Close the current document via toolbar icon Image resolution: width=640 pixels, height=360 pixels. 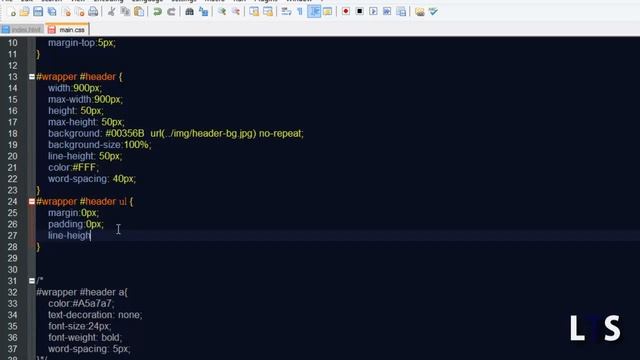click(66, 12)
